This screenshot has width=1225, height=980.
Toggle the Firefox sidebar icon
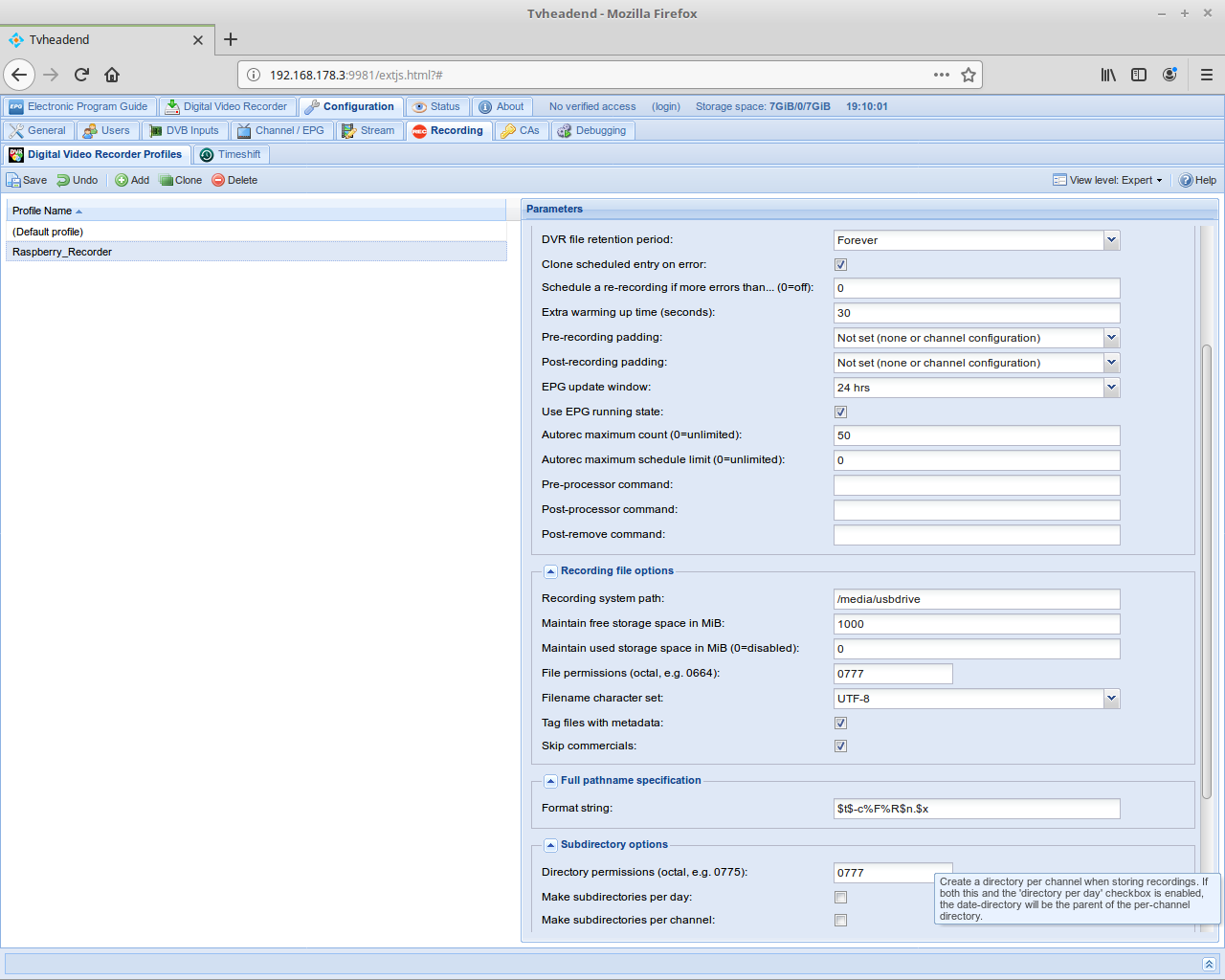(x=1139, y=75)
